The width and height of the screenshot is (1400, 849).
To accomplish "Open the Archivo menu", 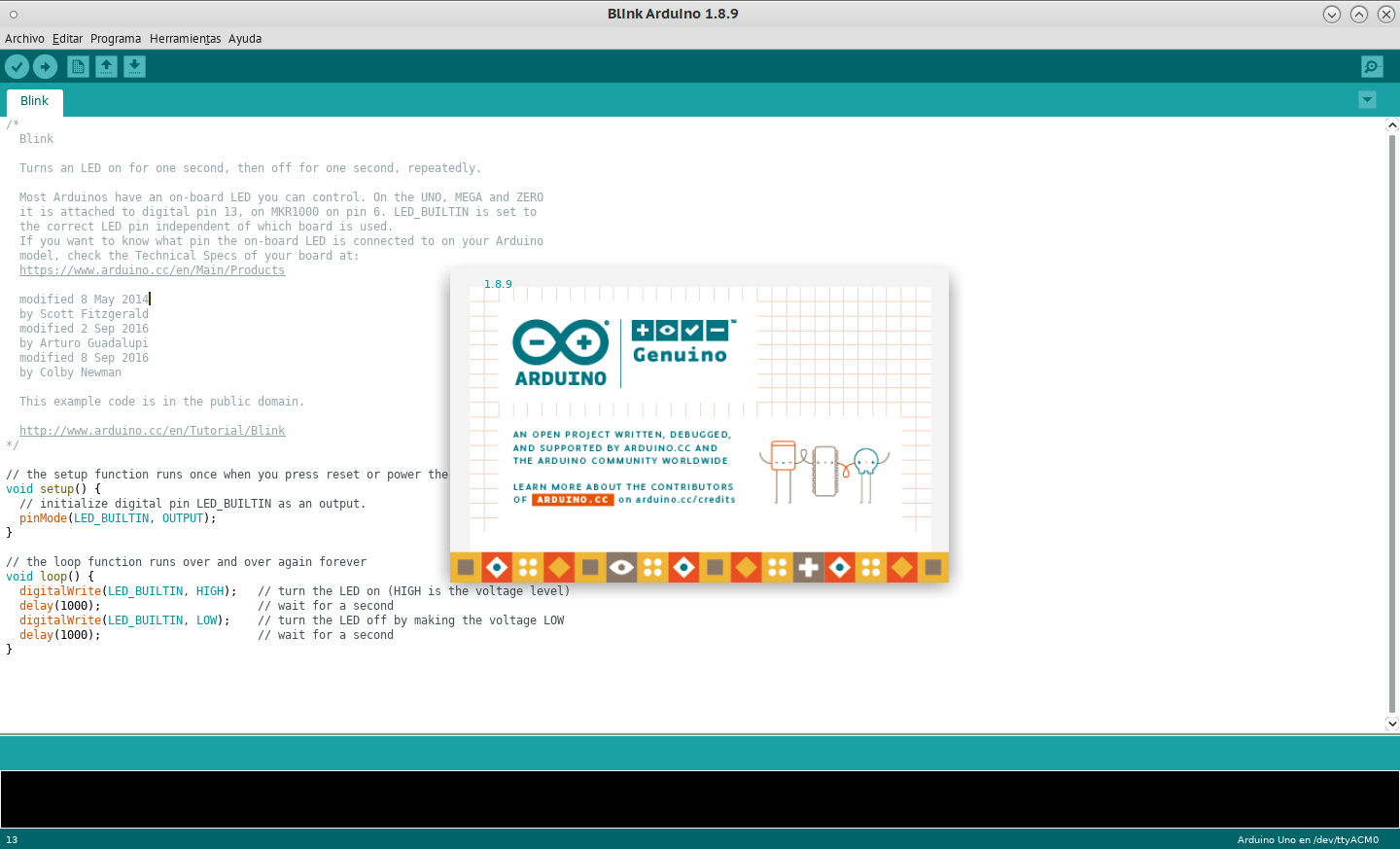I will (24, 38).
